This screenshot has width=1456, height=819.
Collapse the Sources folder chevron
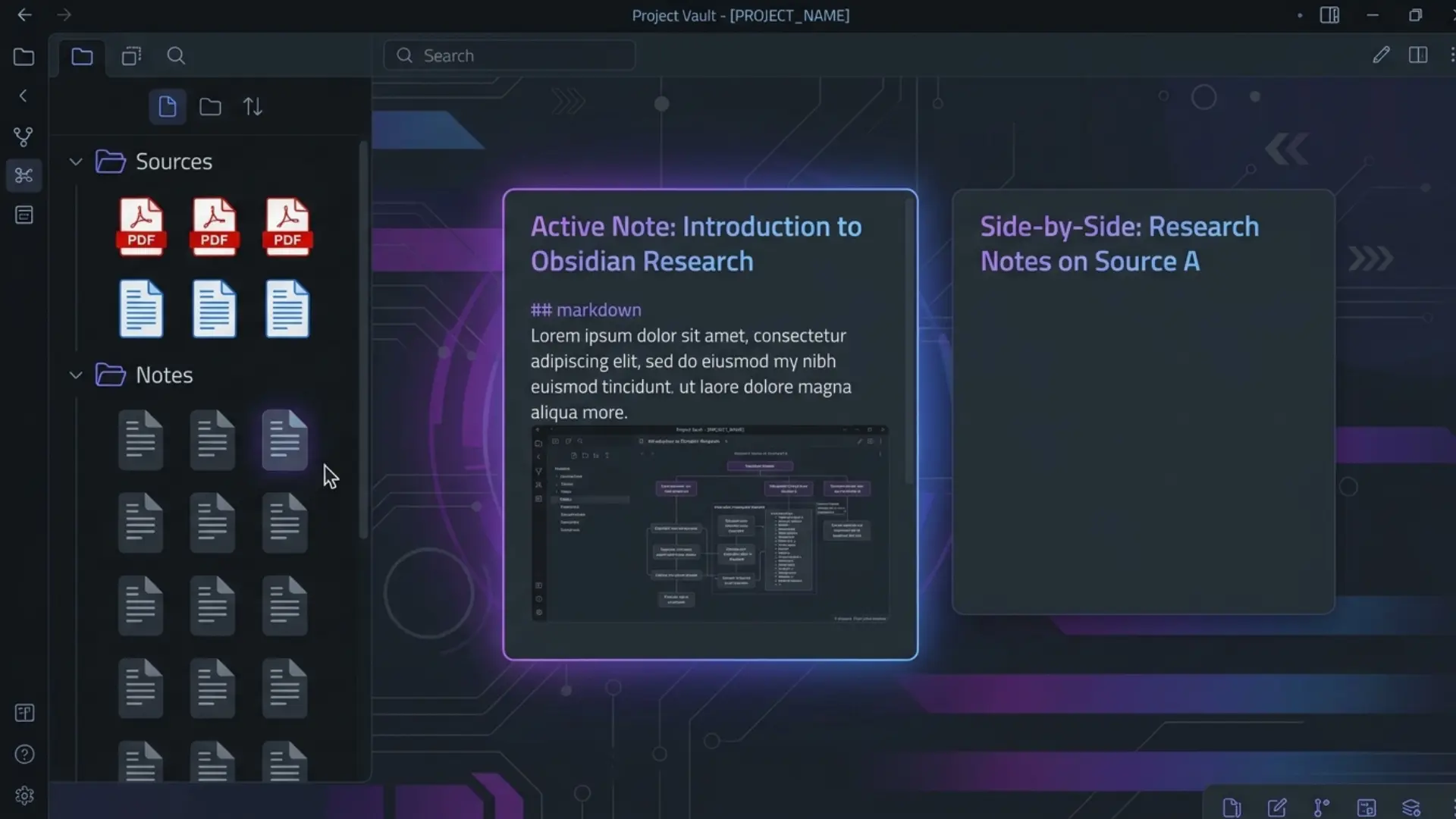[x=76, y=162]
